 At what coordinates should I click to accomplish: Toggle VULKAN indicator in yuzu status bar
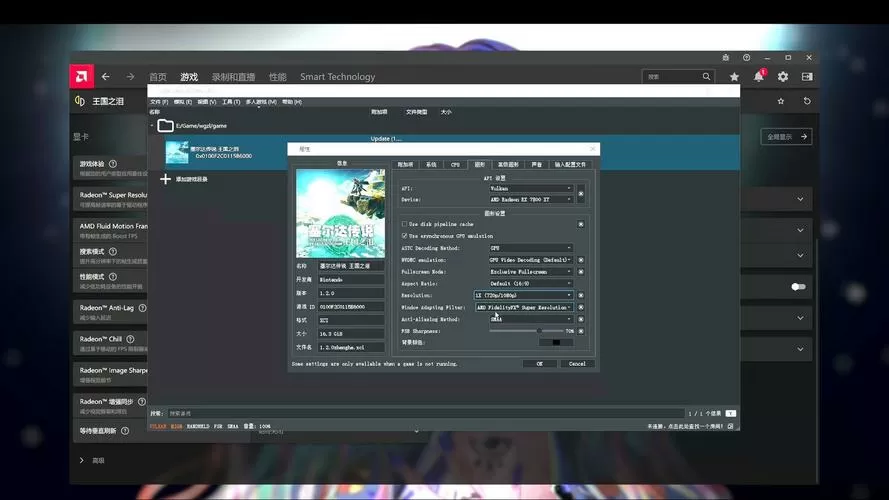click(158, 426)
